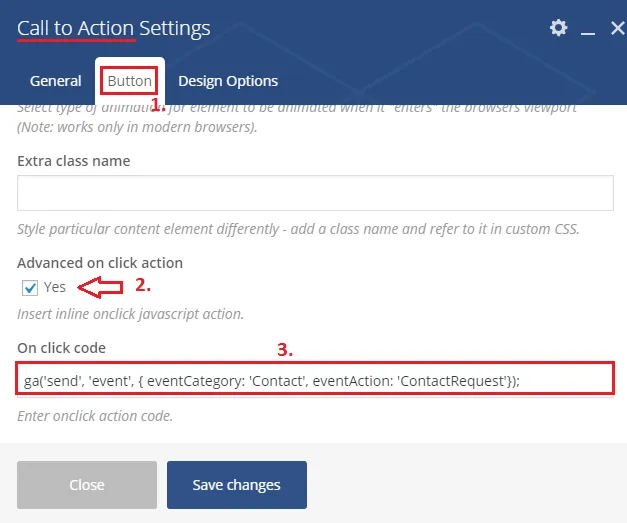Click the custom CSS class name description
627x523 pixels.
point(298,229)
